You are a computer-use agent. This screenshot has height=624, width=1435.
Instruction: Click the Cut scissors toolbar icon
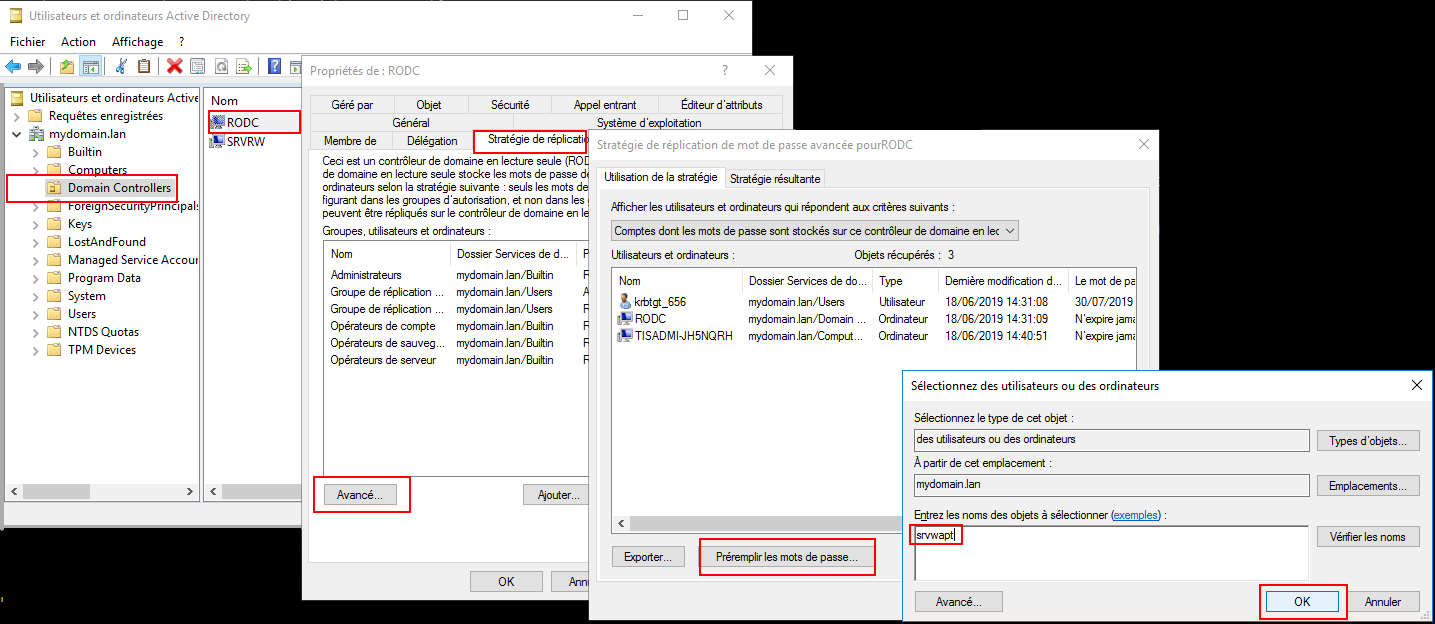pyautogui.click(x=121, y=67)
